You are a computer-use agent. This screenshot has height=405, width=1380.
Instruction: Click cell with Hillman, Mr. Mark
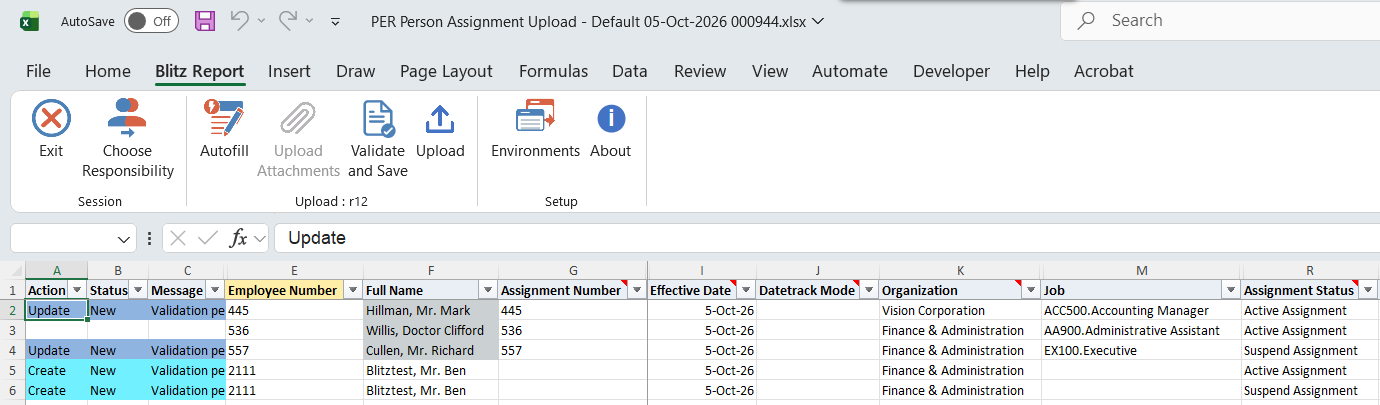coord(431,310)
